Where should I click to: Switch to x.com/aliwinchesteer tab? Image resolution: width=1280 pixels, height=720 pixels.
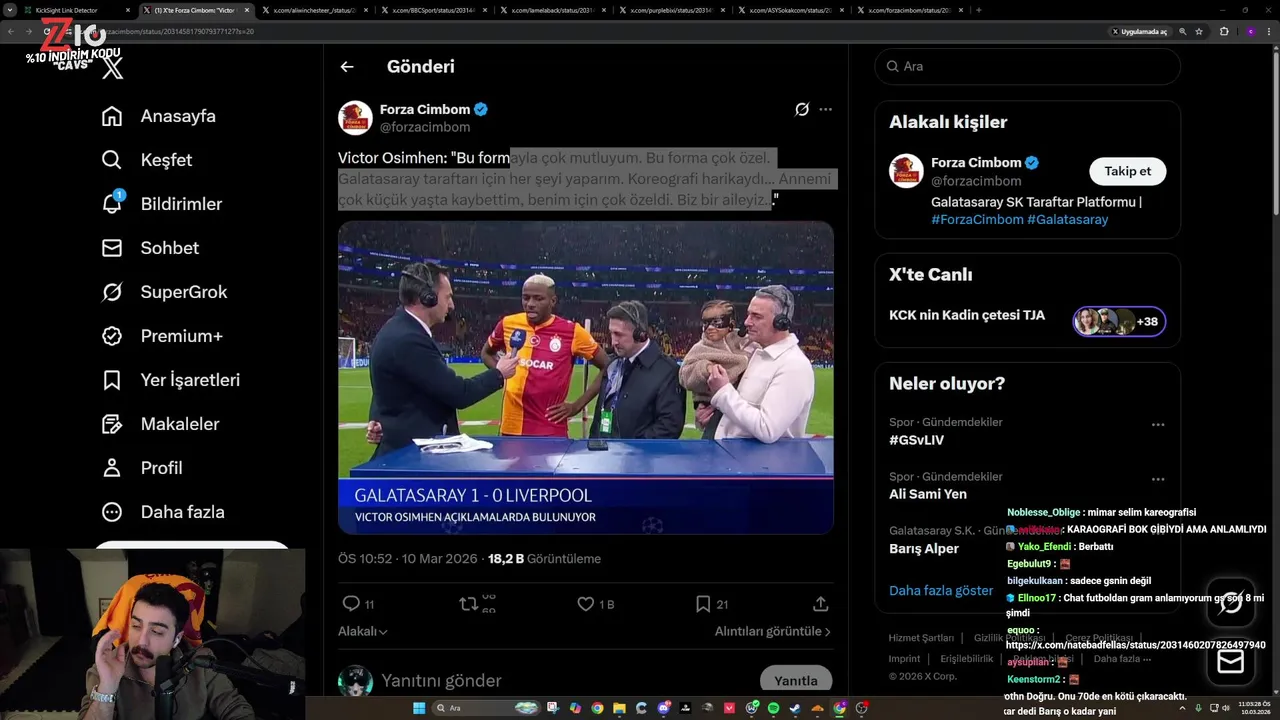pos(316,10)
